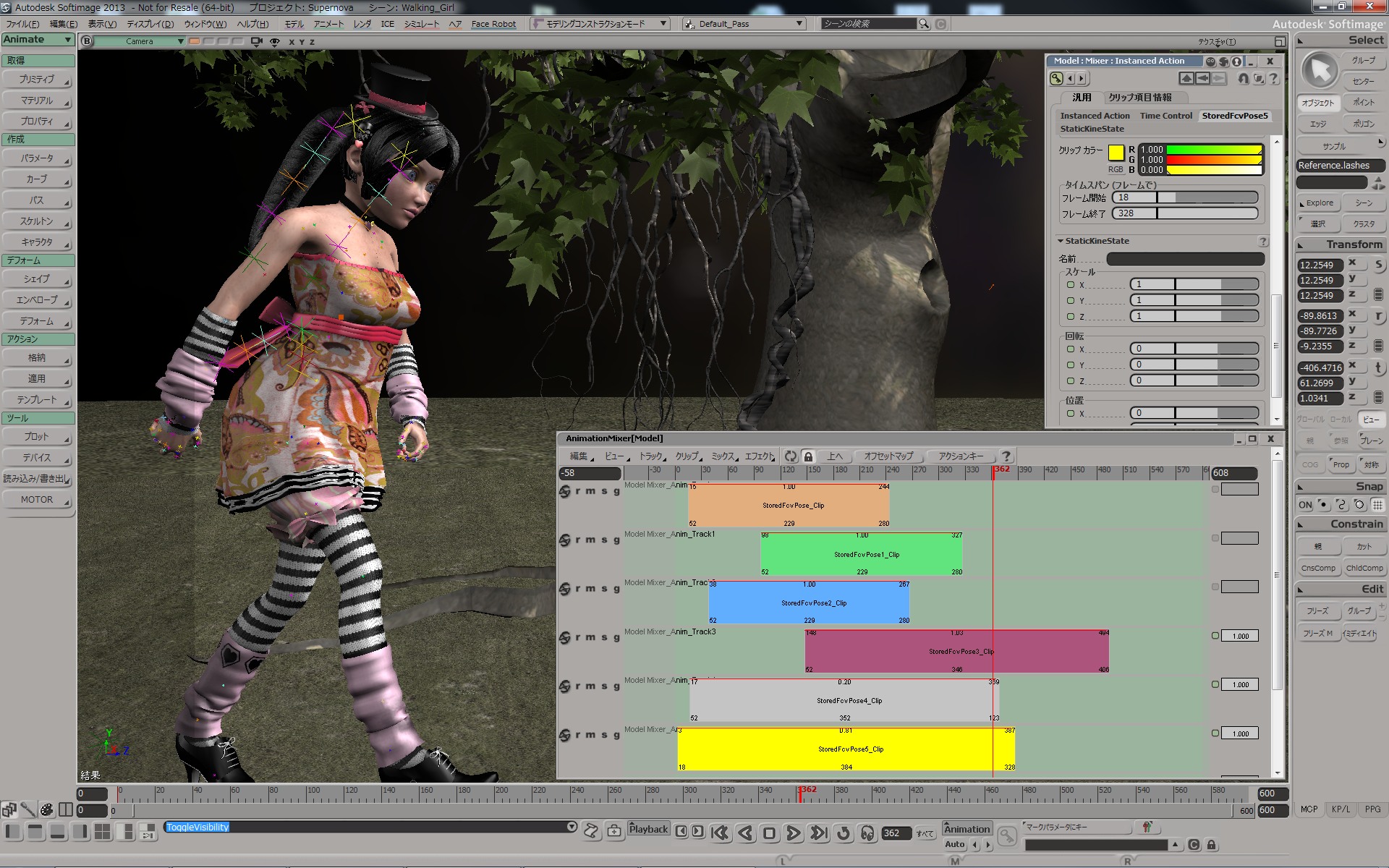Image resolution: width=1389 pixels, height=868 pixels.
Task: Click the mixer lock icon
Action: (x=809, y=456)
